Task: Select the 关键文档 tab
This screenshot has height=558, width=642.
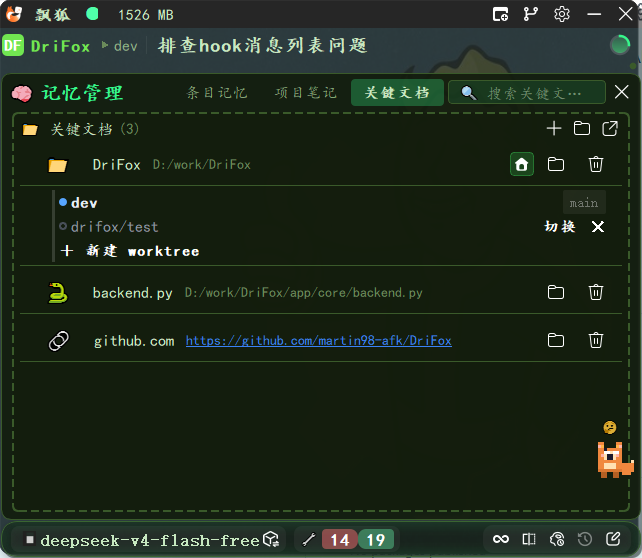Action: point(397,93)
